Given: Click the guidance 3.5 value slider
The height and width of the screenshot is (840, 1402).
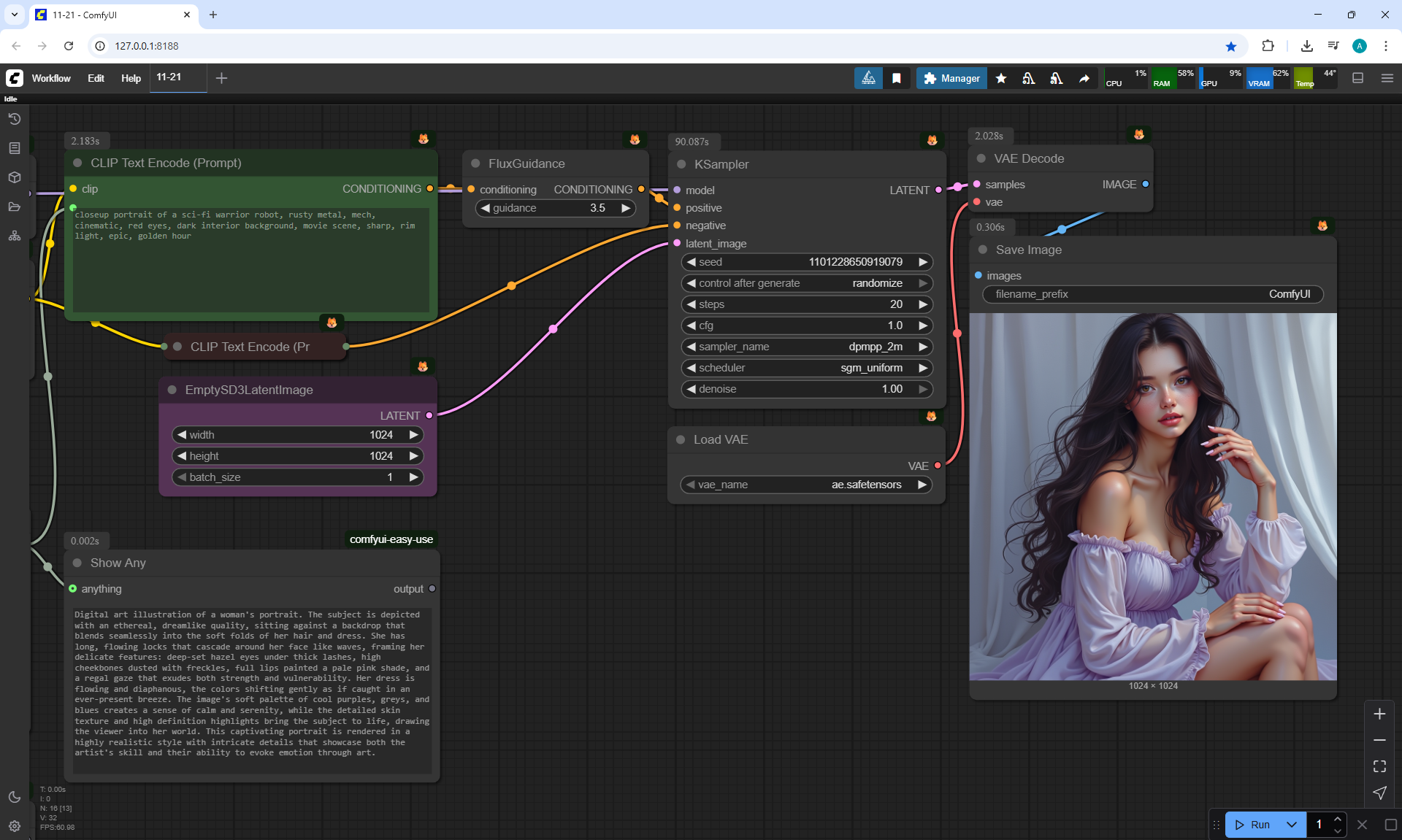Looking at the screenshot, I should [x=555, y=208].
